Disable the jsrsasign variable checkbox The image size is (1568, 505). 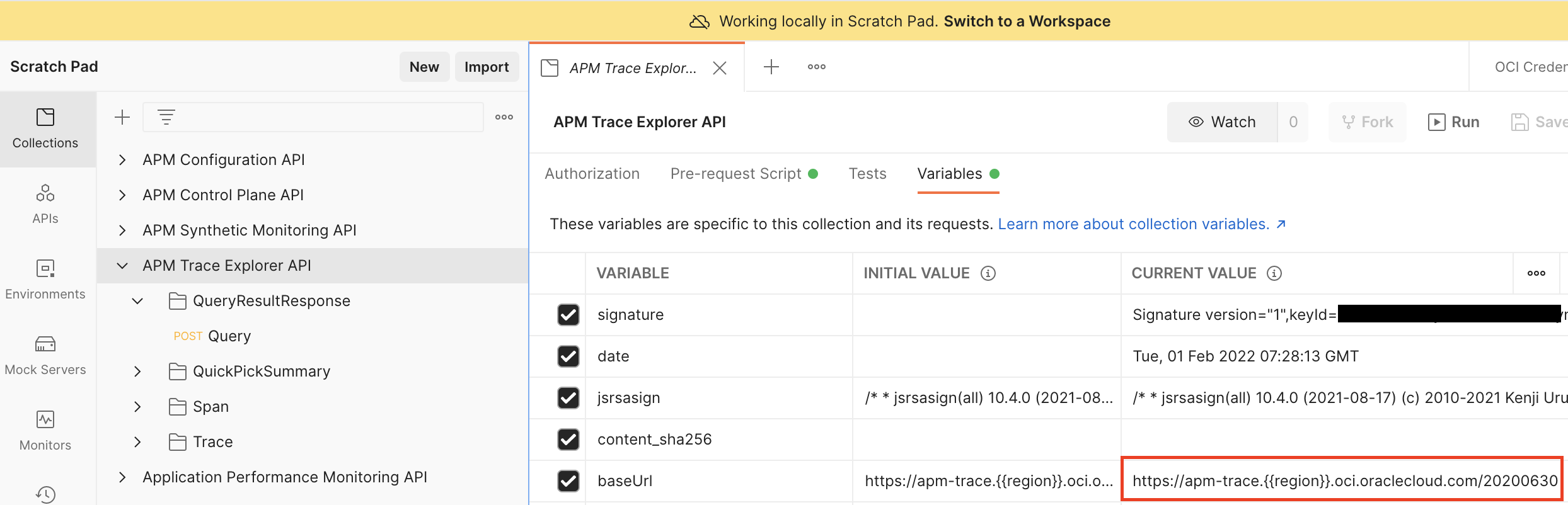pos(568,398)
